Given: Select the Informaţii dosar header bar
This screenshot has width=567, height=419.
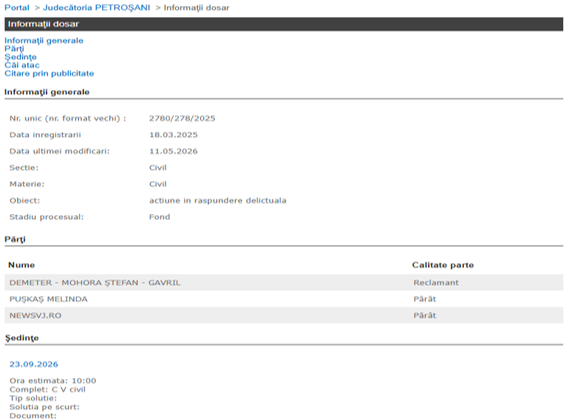Looking at the screenshot, I should coord(284,24).
